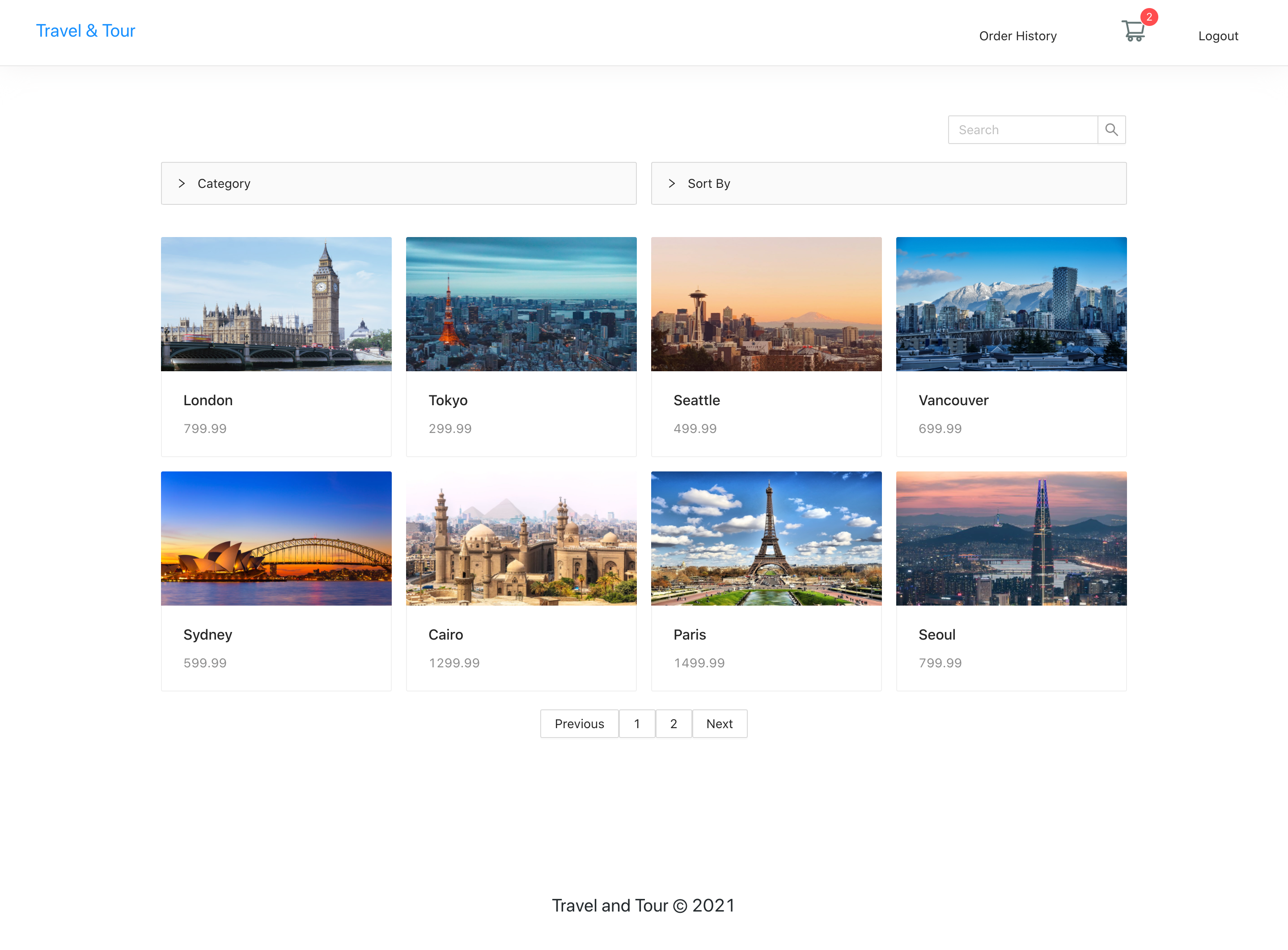This screenshot has height=950, width=1288.
Task: Click Logout in the navigation bar
Action: click(x=1218, y=36)
